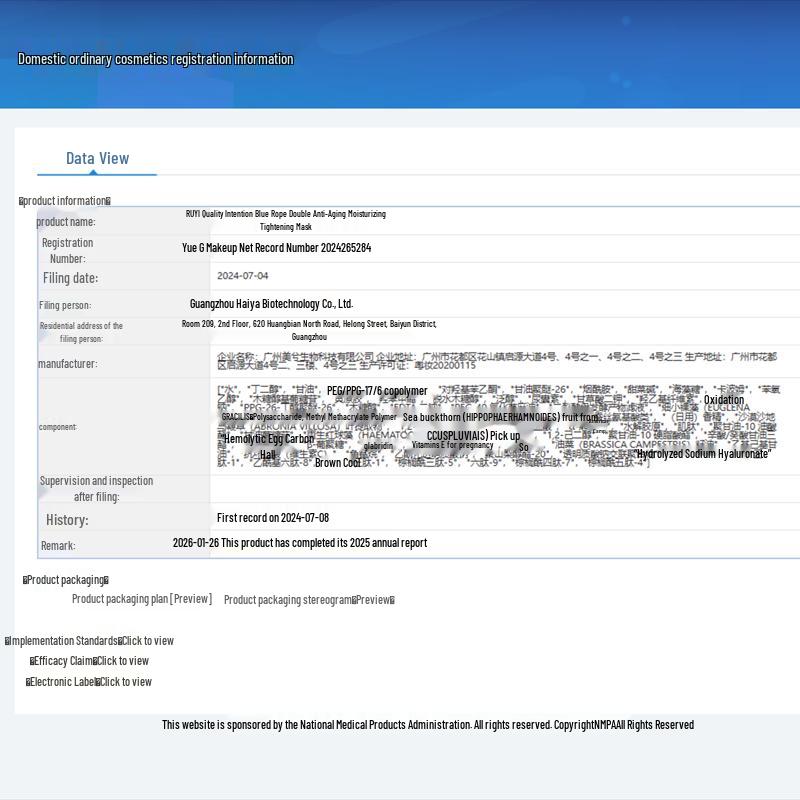Viewport: 800px width, 800px height.
Task: Click the 'product information' section heading
Action: [65, 201]
